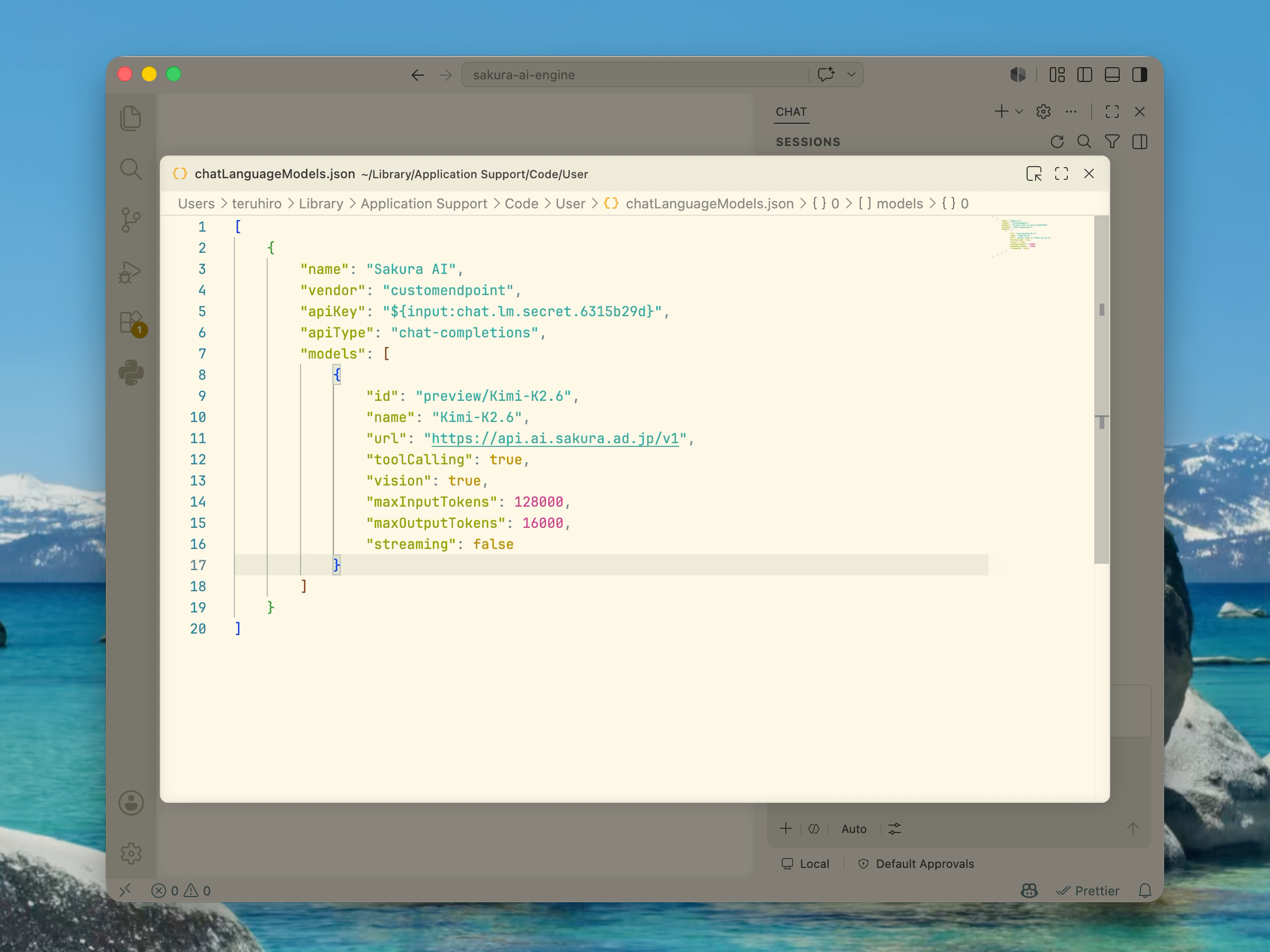Image resolution: width=1270 pixels, height=952 pixels.
Task: Filter the chat sessions
Action: tap(1112, 142)
